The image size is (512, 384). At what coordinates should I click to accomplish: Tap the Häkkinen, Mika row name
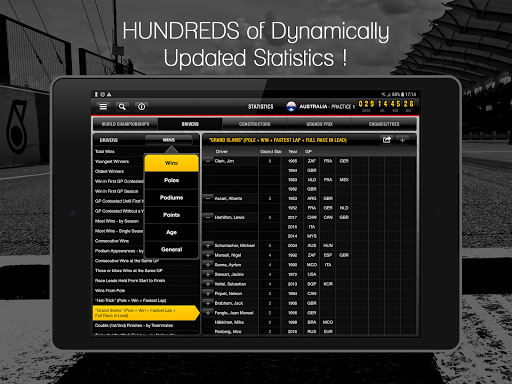pyautogui.click(x=229, y=322)
